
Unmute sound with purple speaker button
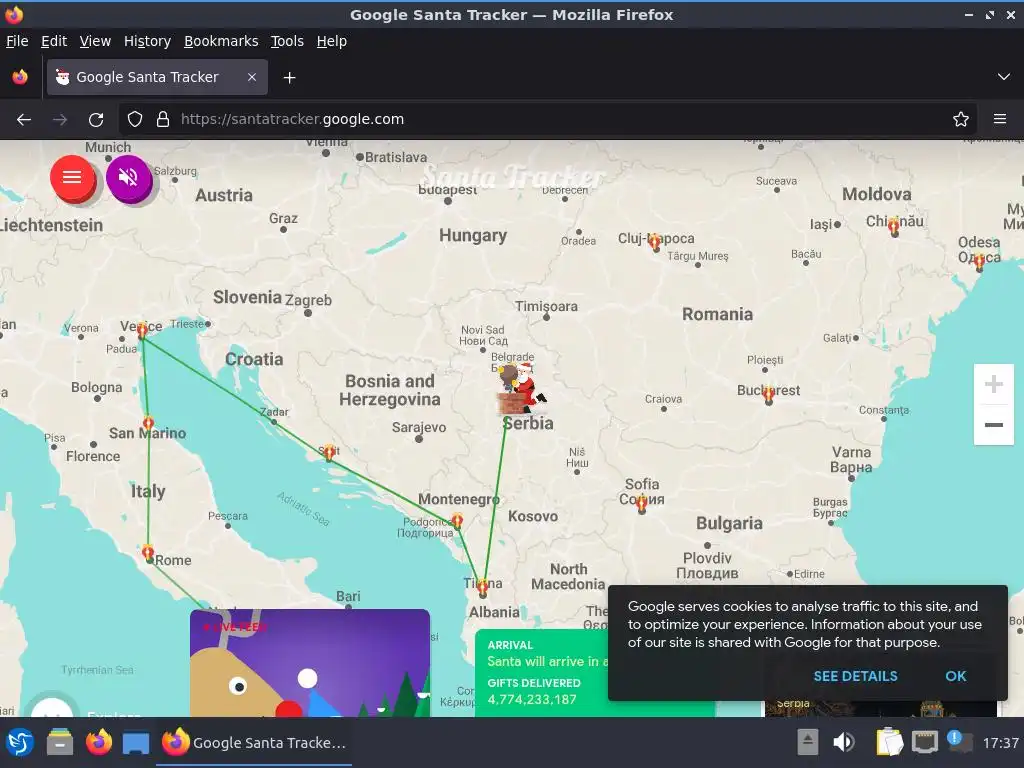(x=129, y=178)
